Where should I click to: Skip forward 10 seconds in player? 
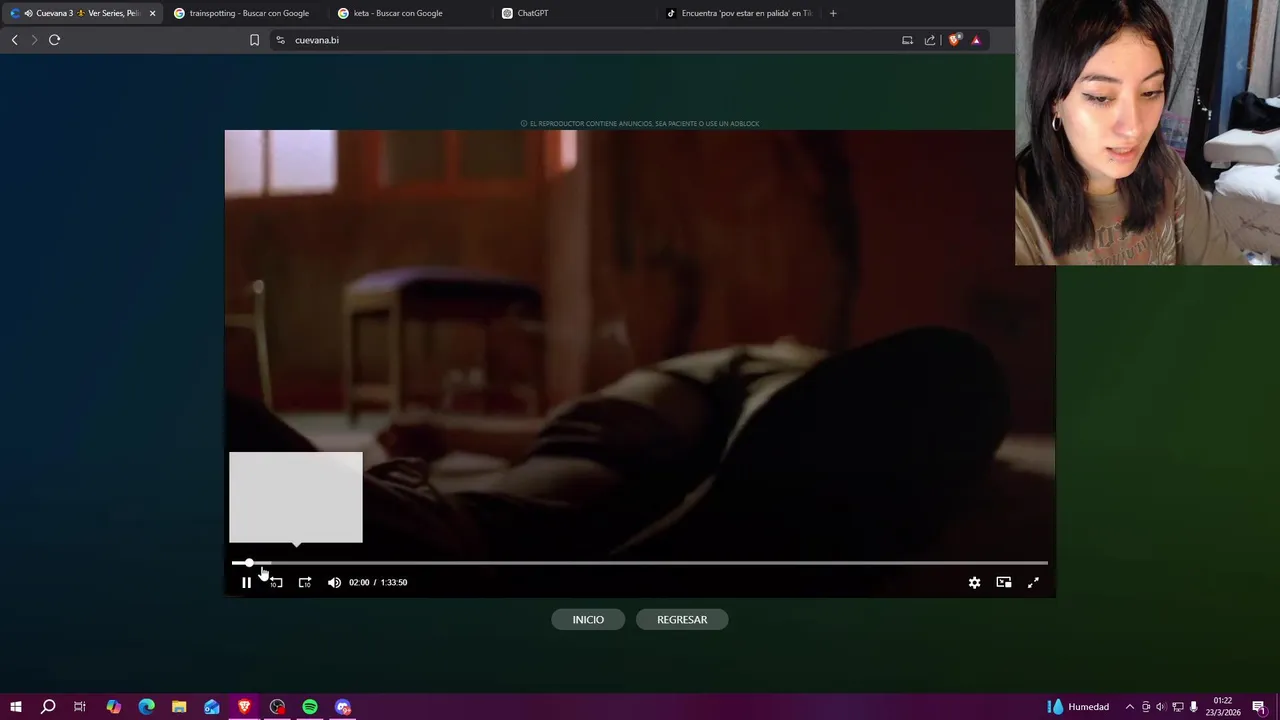[305, 582]
